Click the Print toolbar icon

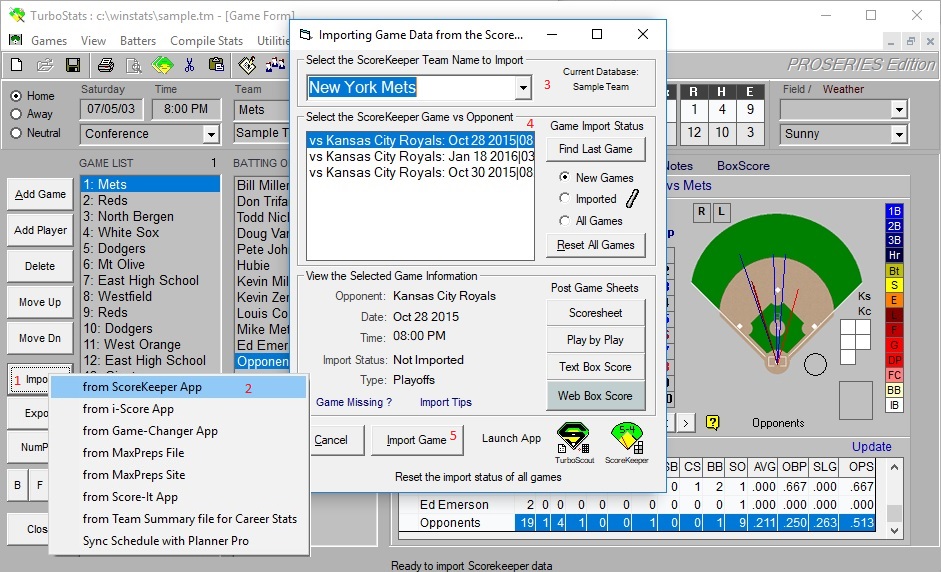[x=105, y=65]
